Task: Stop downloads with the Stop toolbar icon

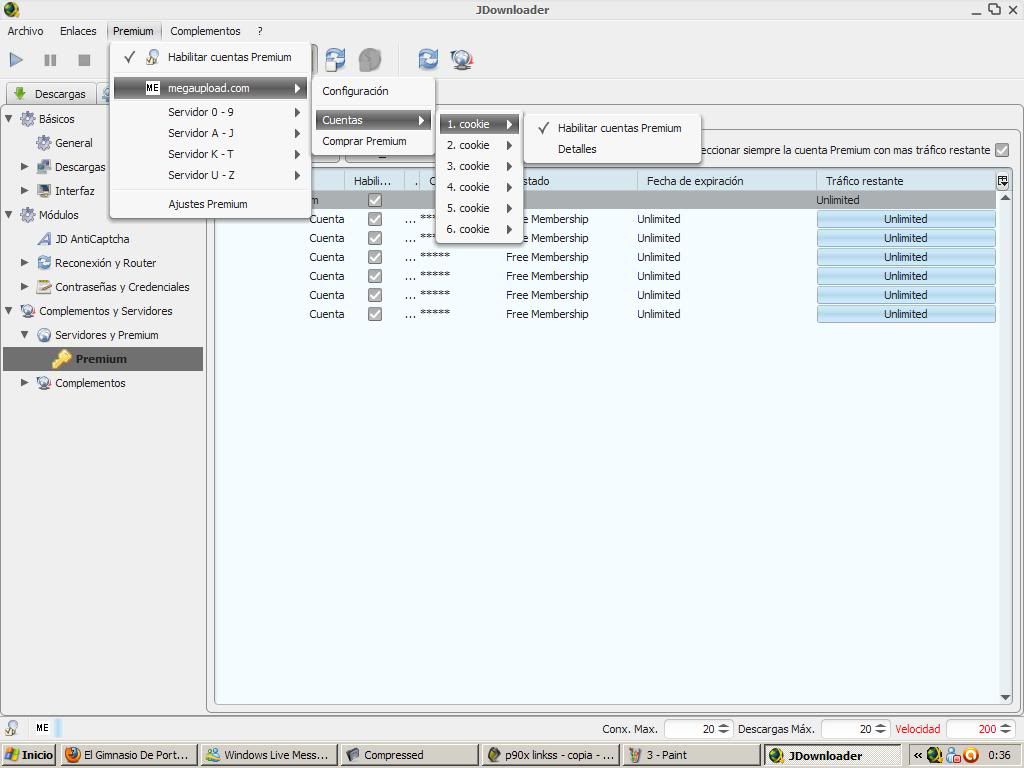Action: click(84, 60)
